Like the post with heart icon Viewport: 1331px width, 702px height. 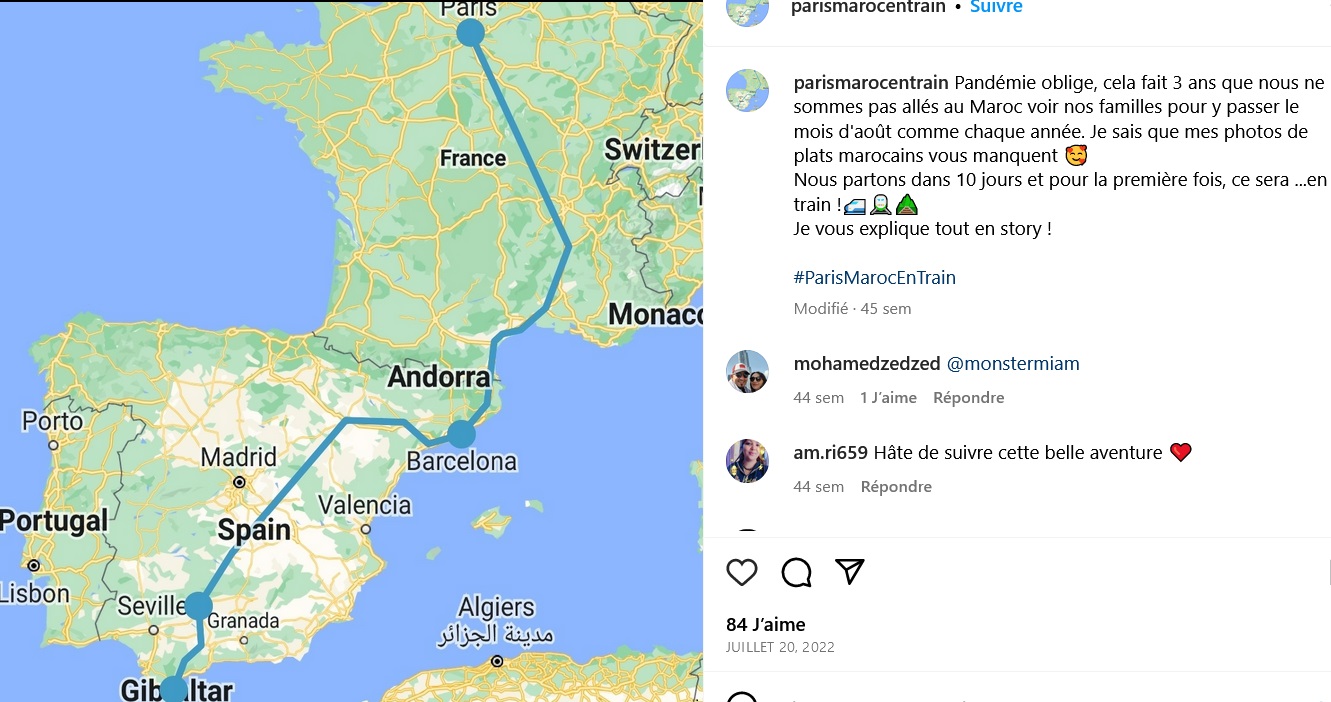click(741, 572)
